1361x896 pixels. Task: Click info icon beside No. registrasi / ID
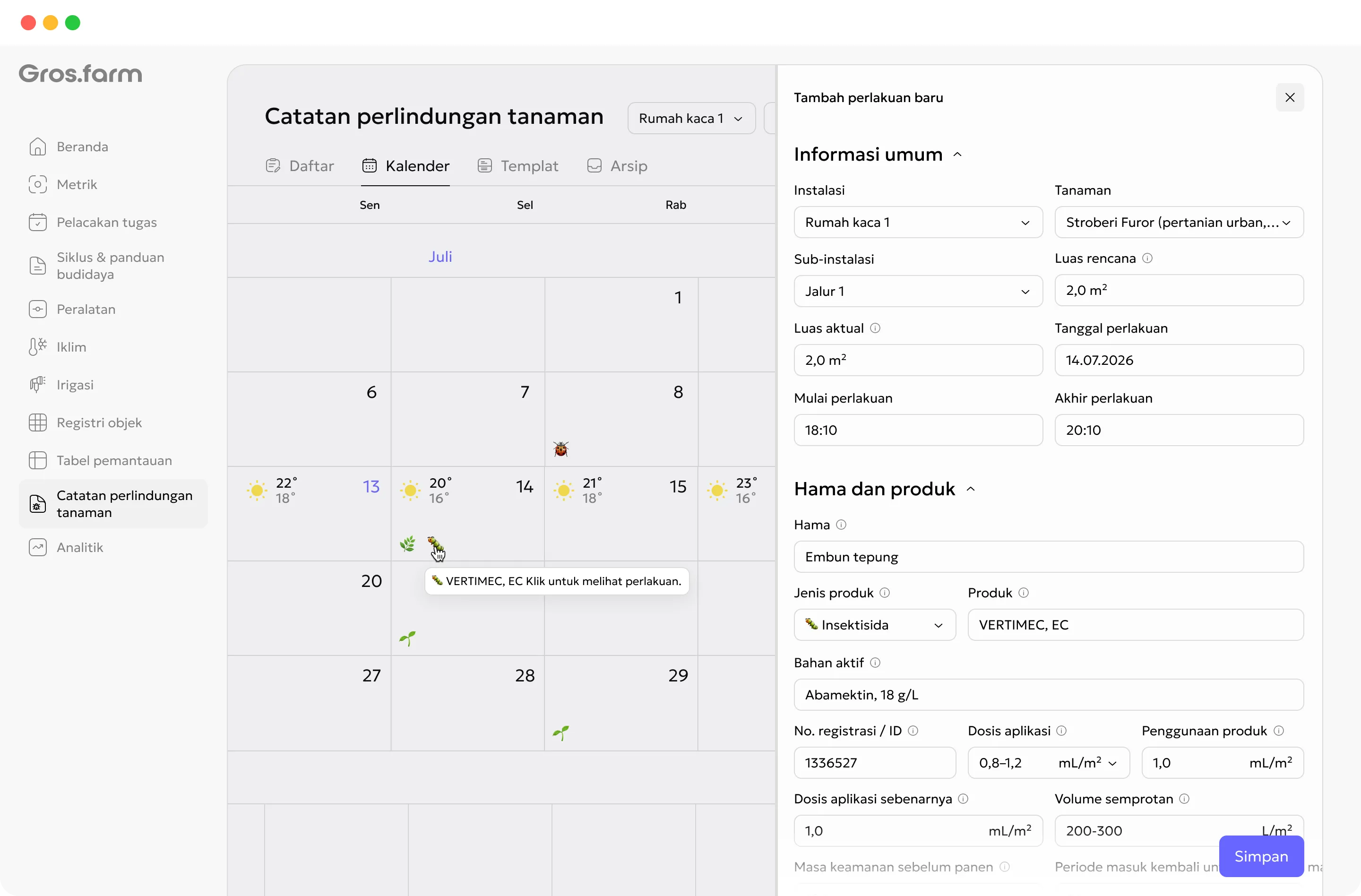coord(913,730)
